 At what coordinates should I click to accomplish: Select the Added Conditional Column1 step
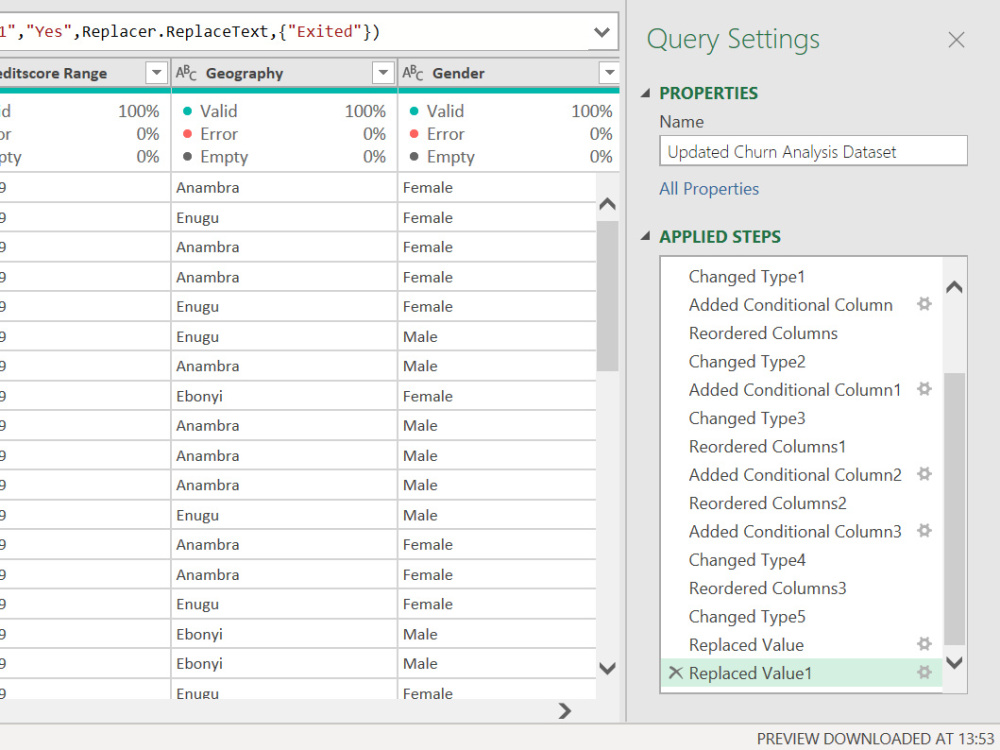801,390
